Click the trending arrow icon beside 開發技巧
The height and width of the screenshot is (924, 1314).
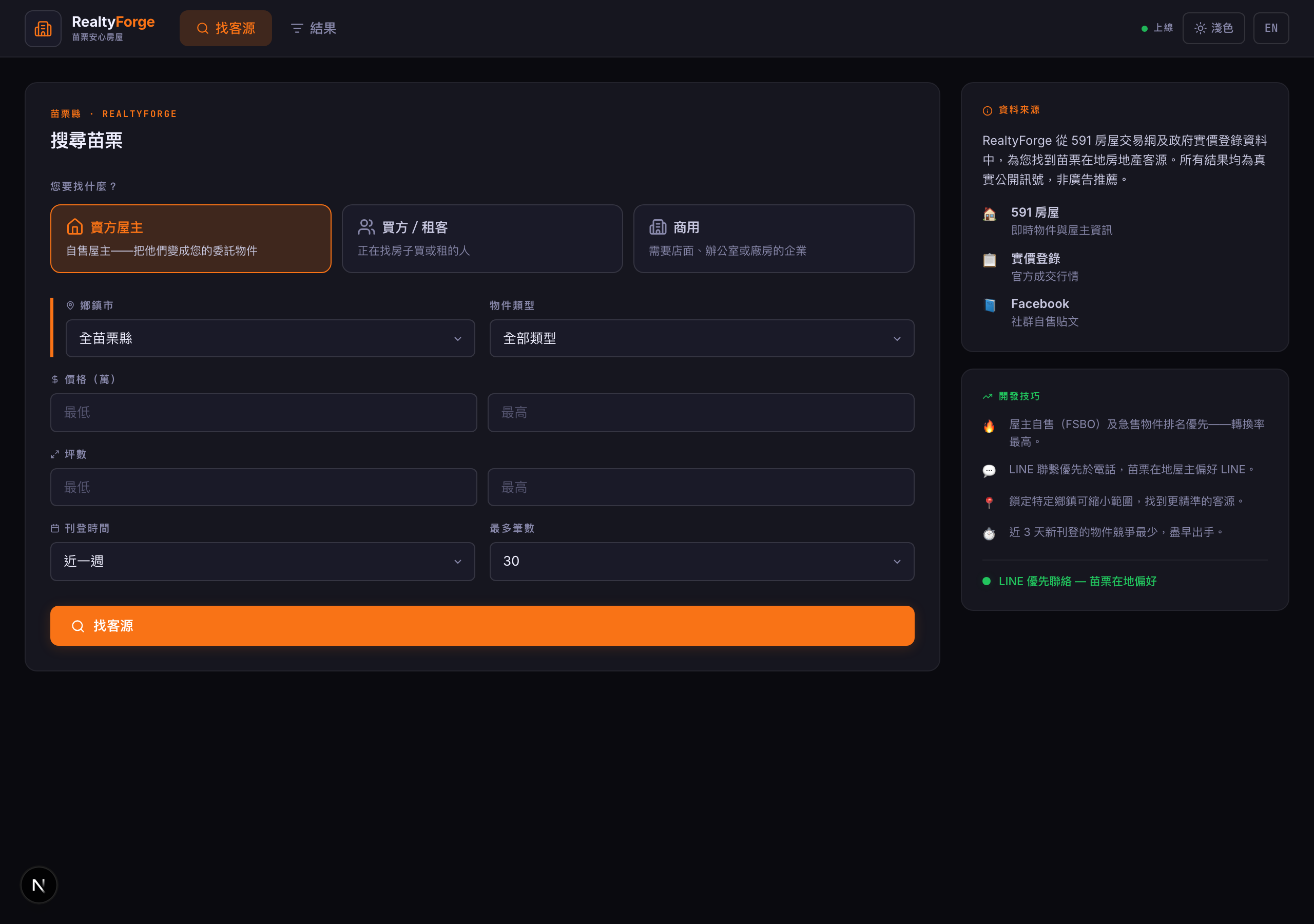pos(987,396)
